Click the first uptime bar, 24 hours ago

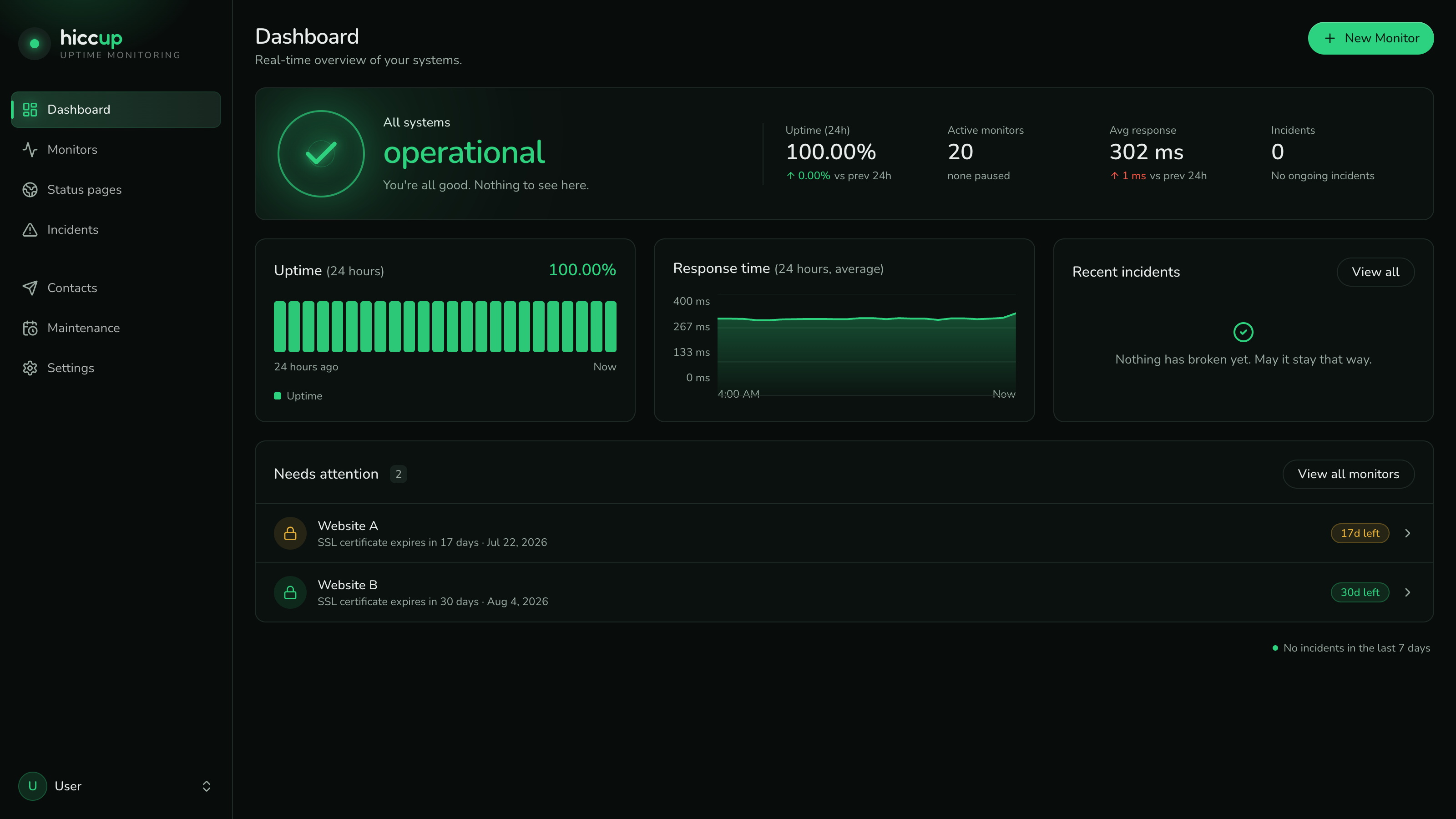click(x=280, y=327)
